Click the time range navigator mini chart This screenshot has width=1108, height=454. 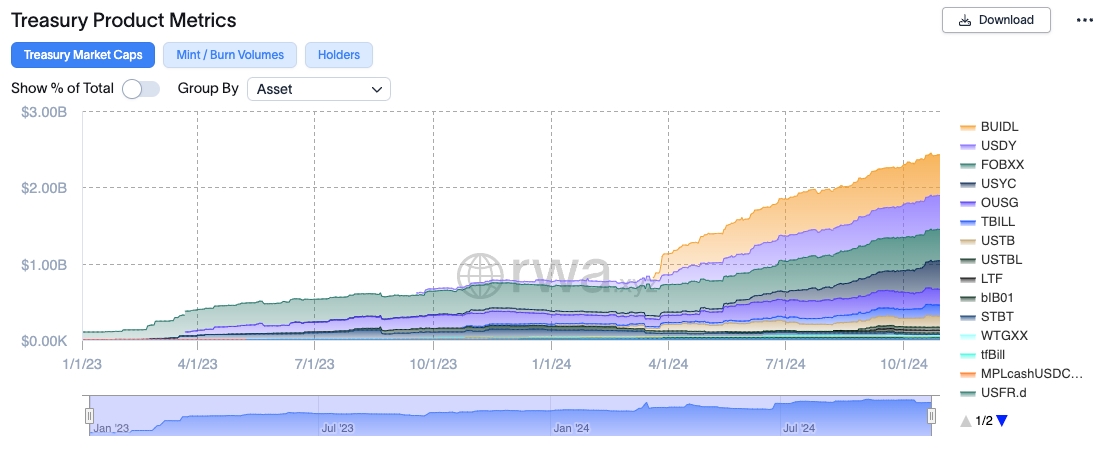coord(510,415)
